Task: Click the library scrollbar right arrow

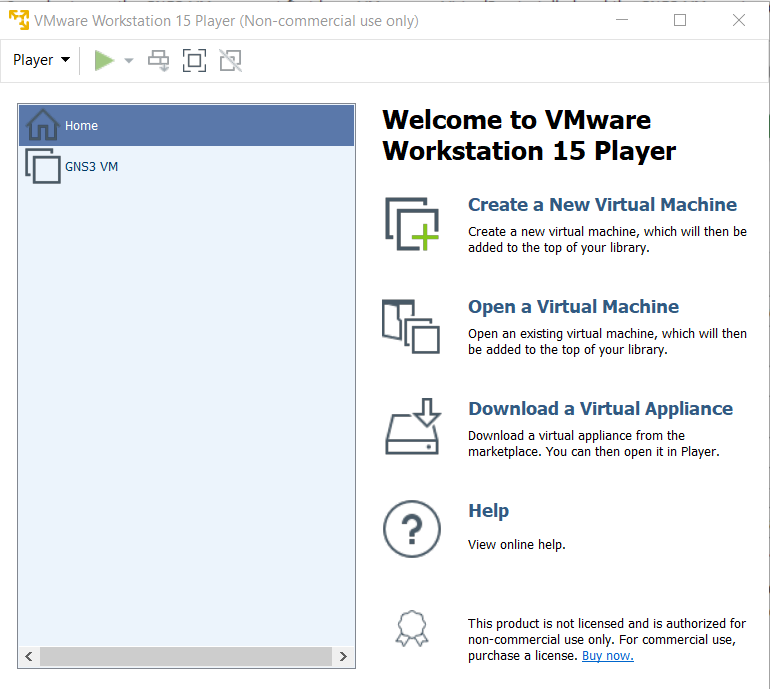Action: coord(343,657)
